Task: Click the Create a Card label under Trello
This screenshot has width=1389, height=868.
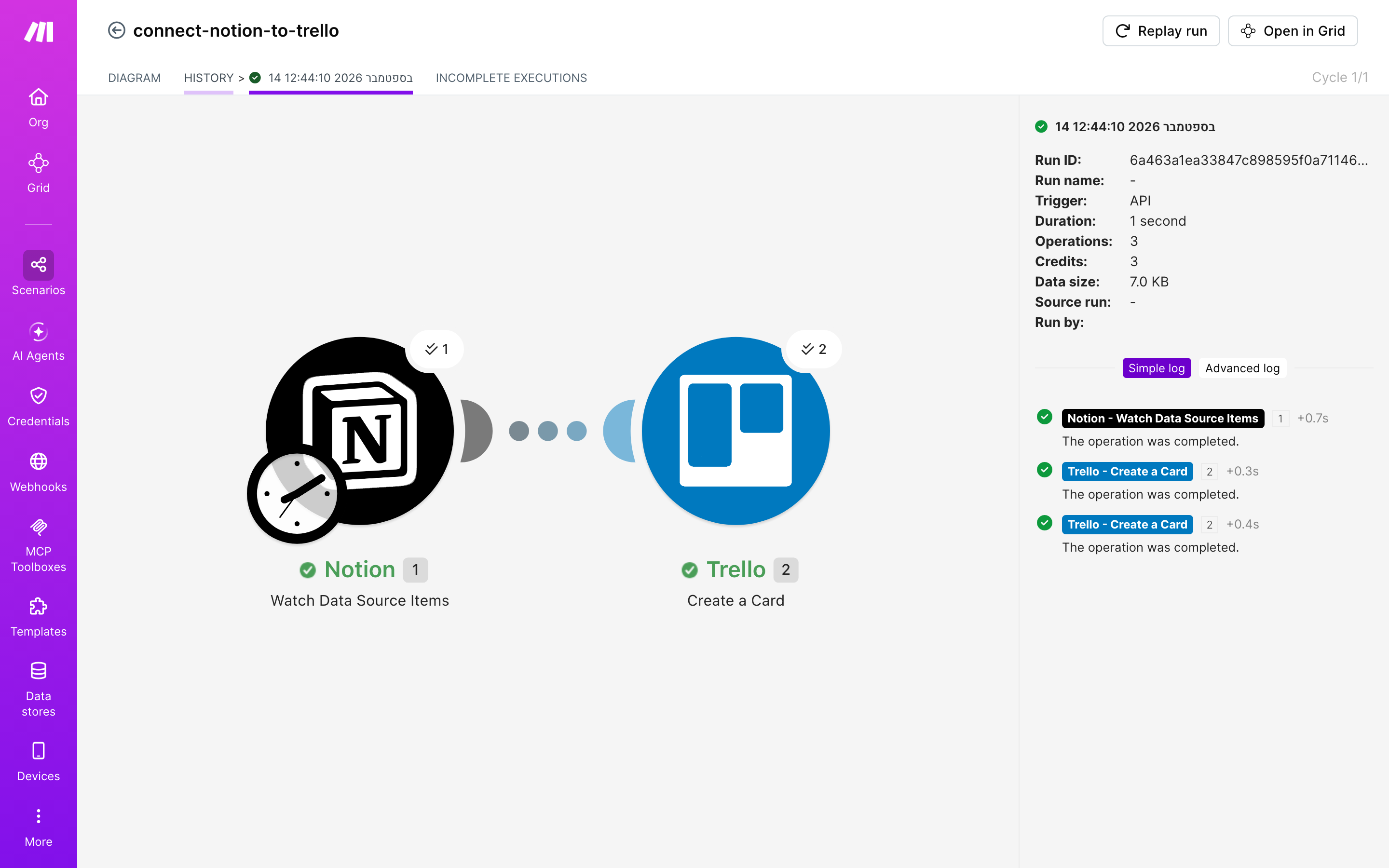Action: click(x=735, y=600)
